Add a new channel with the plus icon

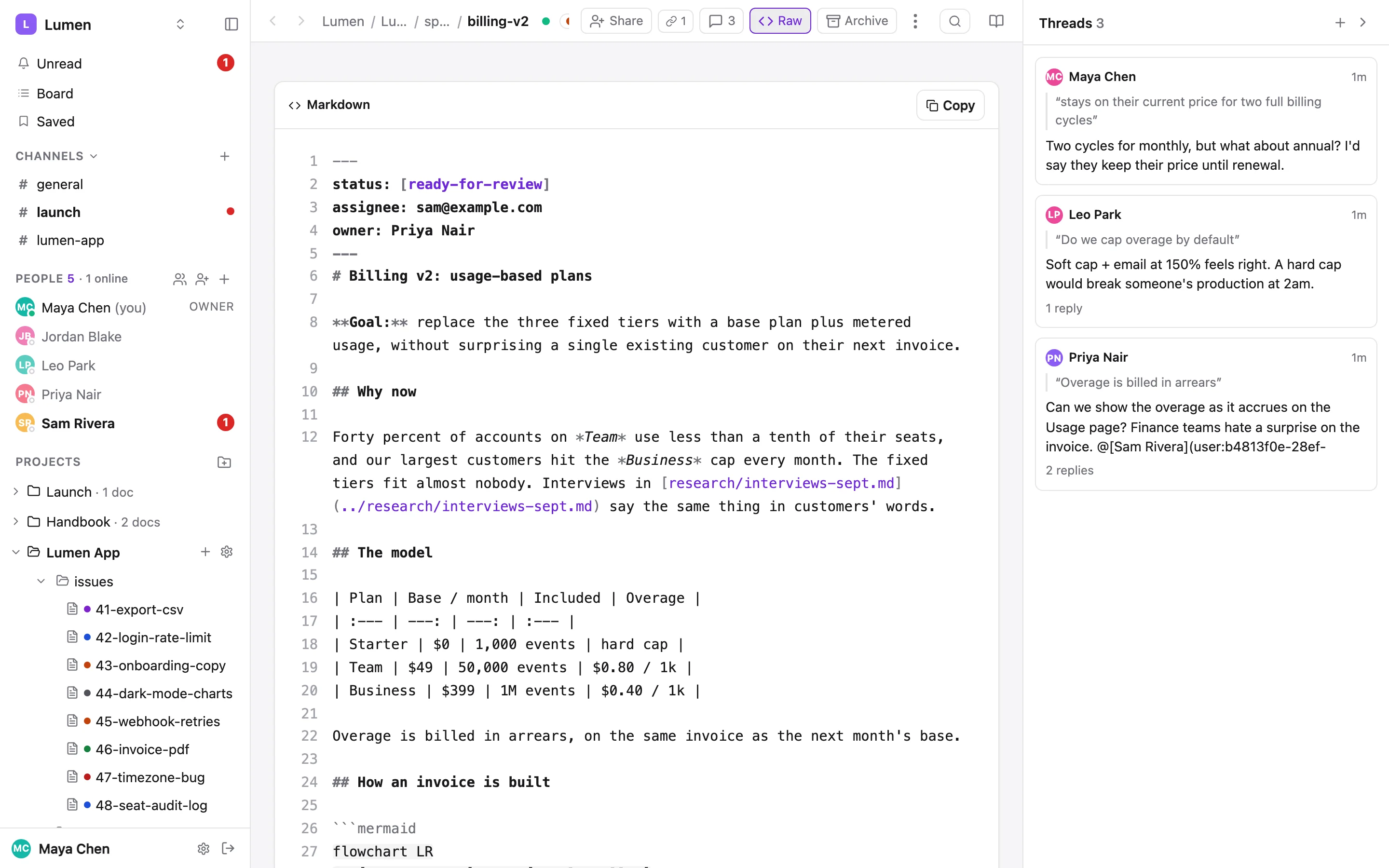tap(225, 156)
